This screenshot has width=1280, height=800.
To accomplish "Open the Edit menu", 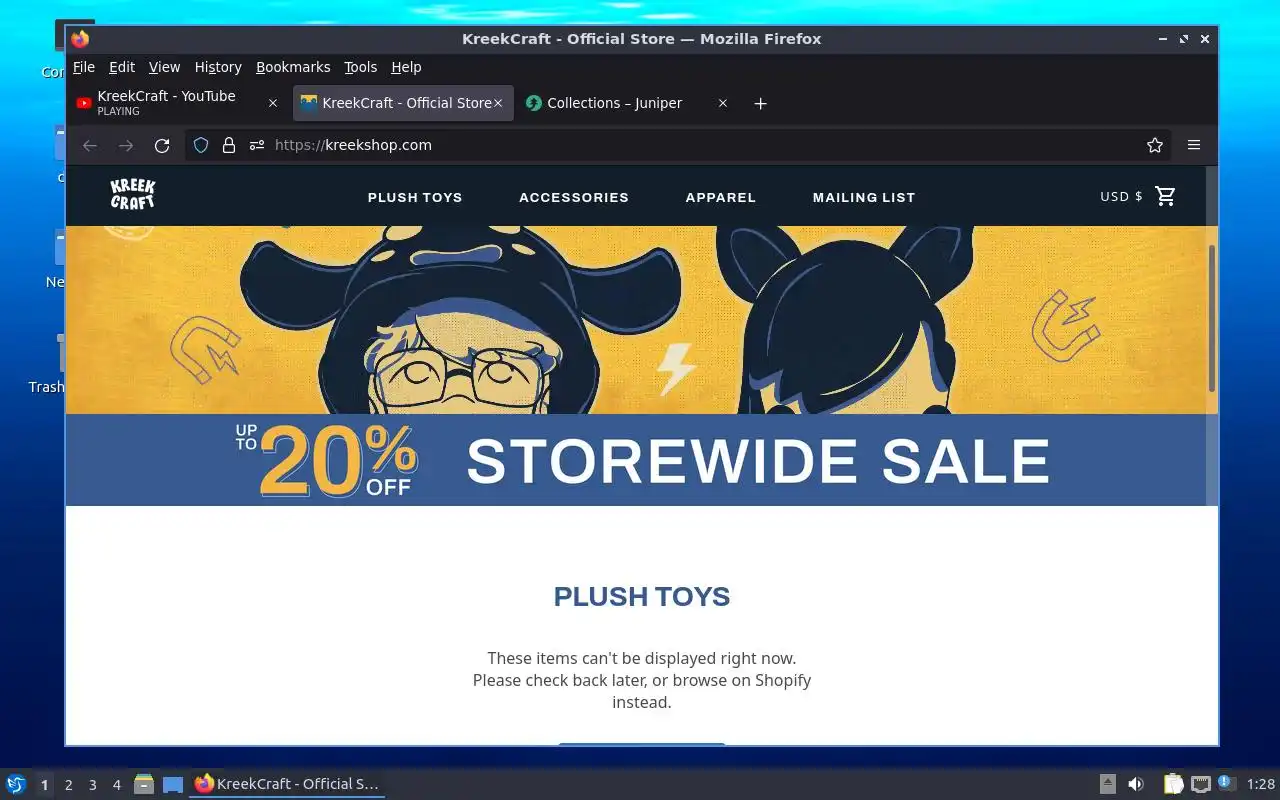I will coord(122,67).
